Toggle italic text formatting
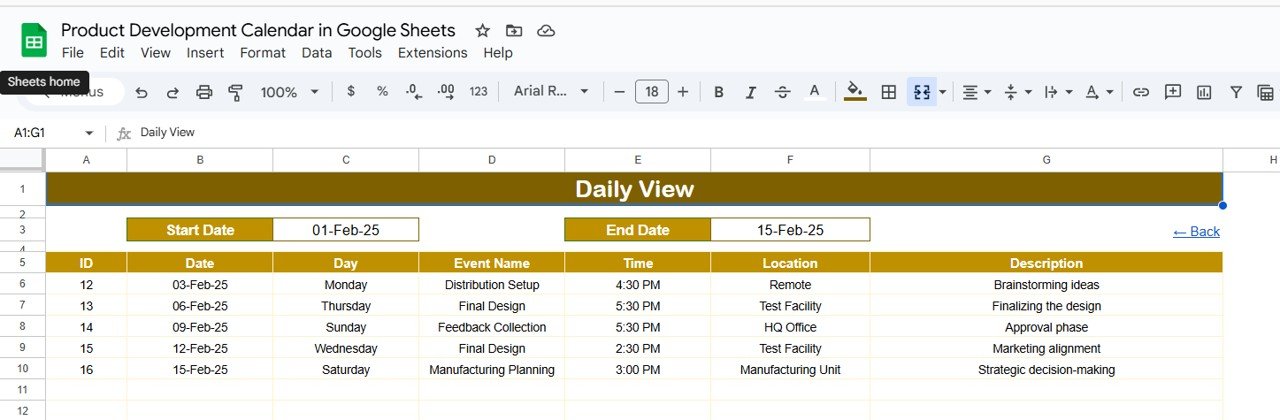 [x=750, y=92]
